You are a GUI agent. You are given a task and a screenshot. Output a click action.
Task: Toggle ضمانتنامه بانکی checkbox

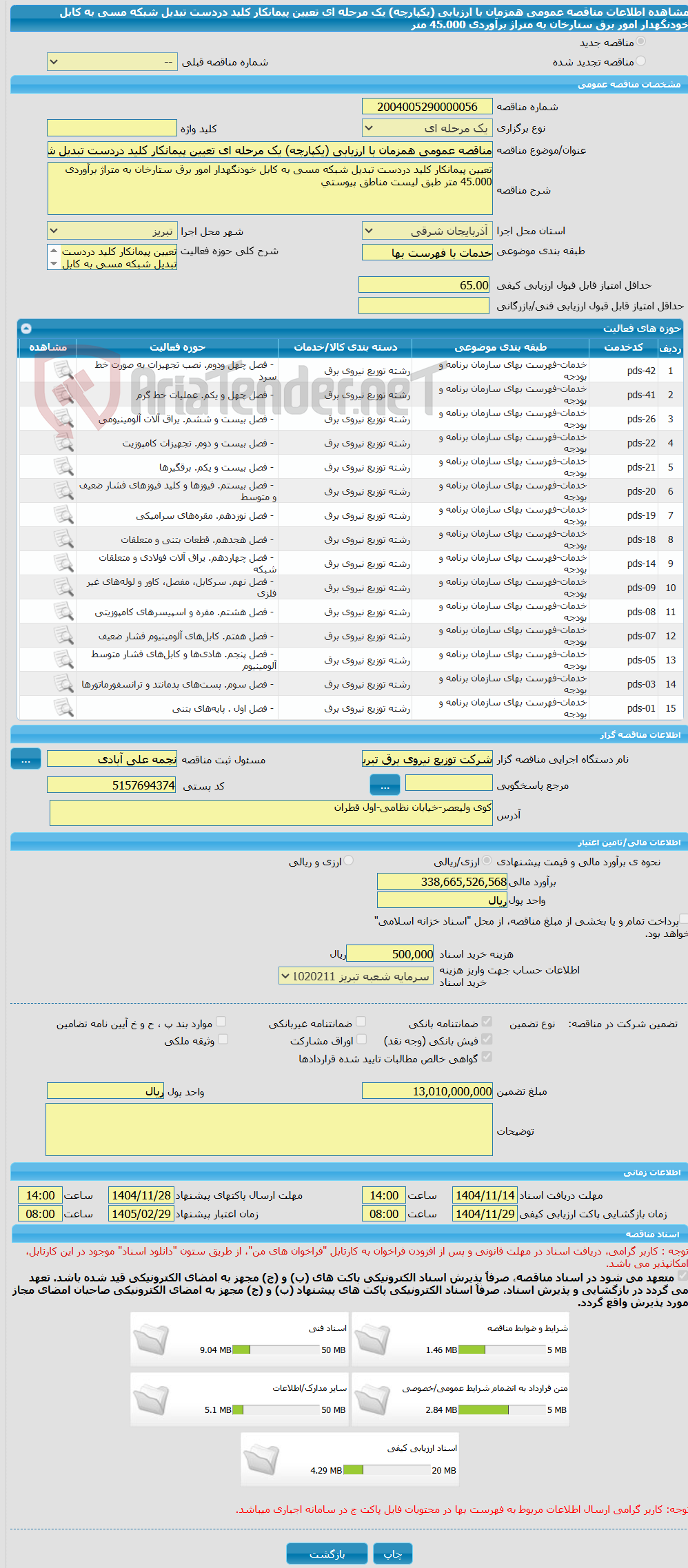point(487,1022)
